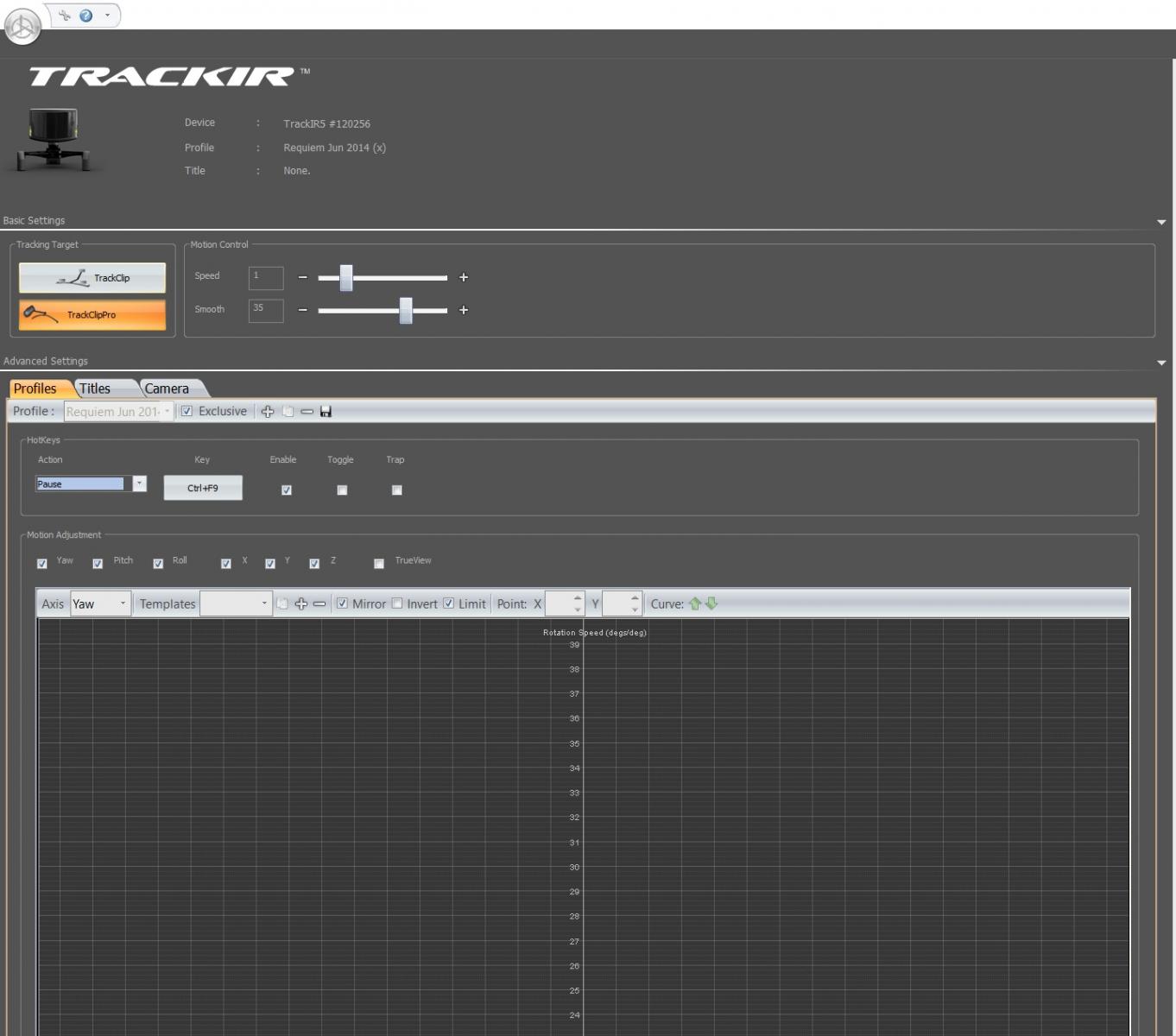Viewport: 1176px width, 1036px height.
Task: Toggle the Exclusive checkbox
Action: point(187,412)
